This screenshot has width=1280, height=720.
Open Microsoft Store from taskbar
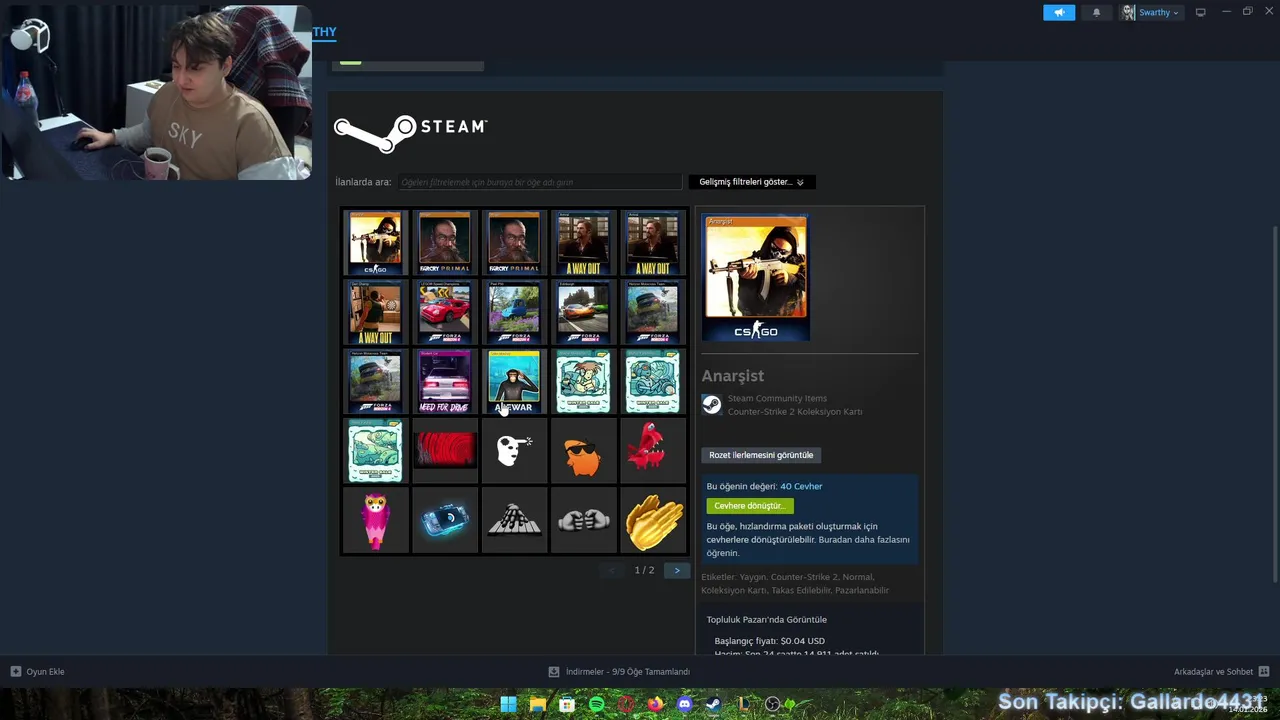tap(567, 704)
